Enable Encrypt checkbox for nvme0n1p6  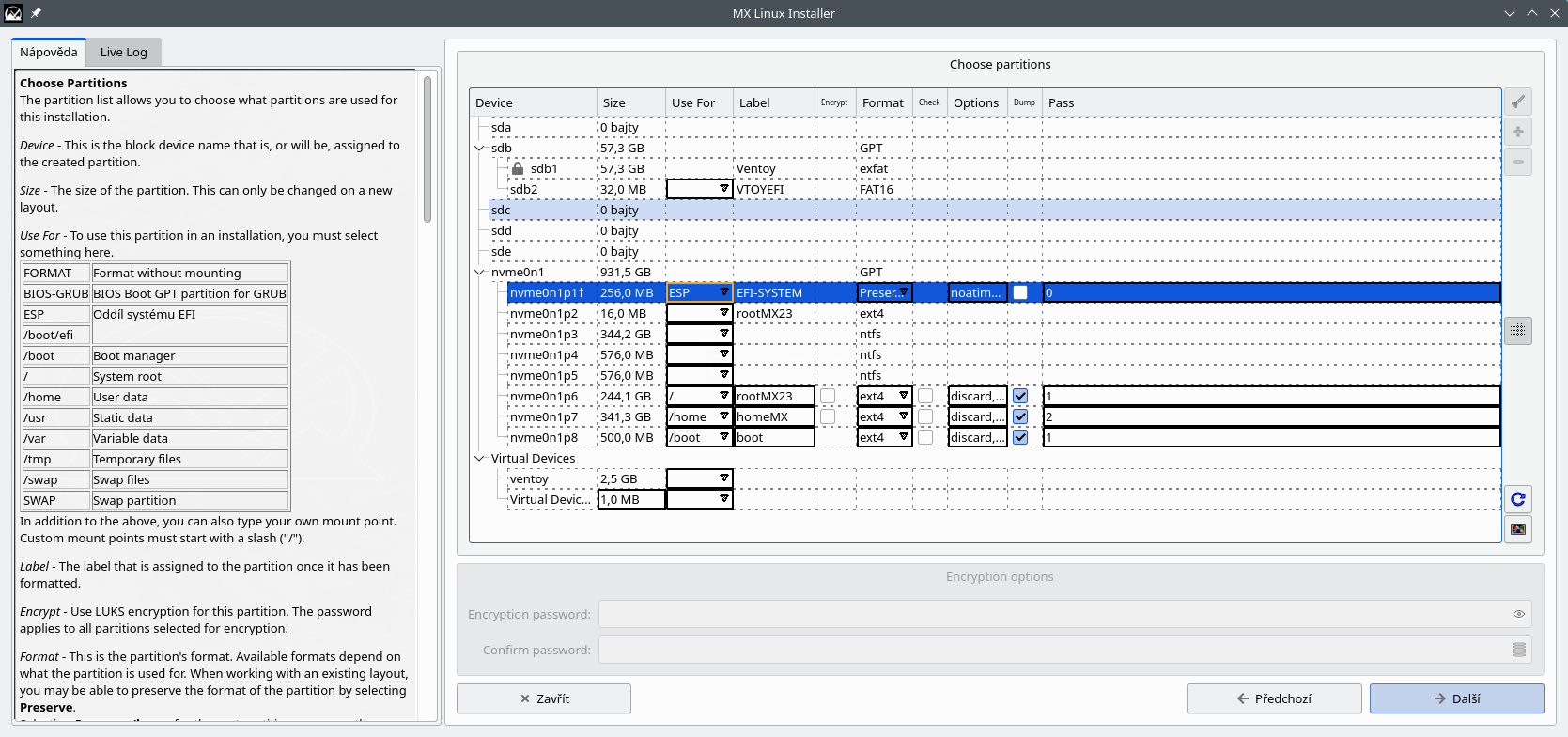(x=828, y=396)
